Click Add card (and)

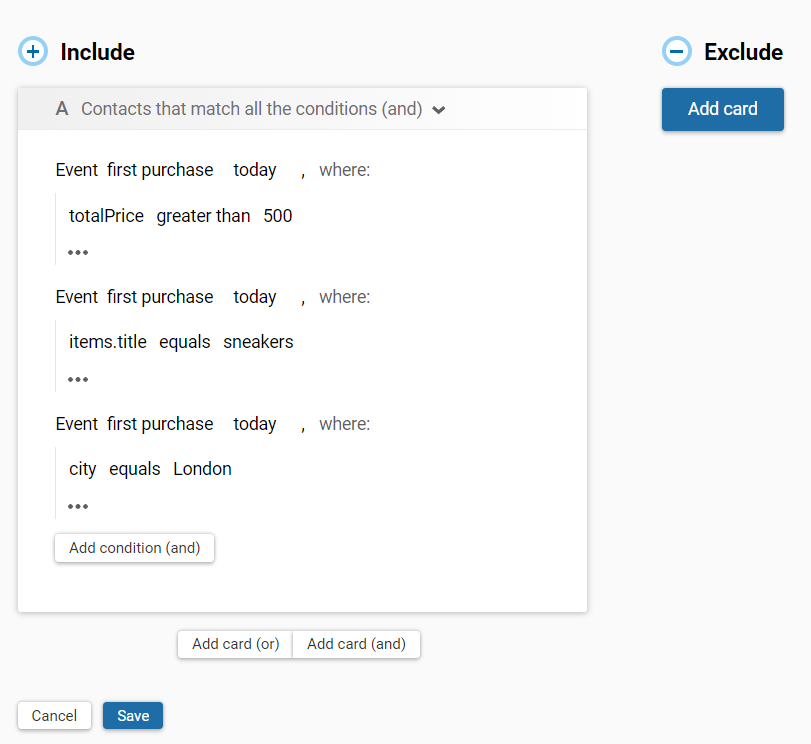pos(356,644)
